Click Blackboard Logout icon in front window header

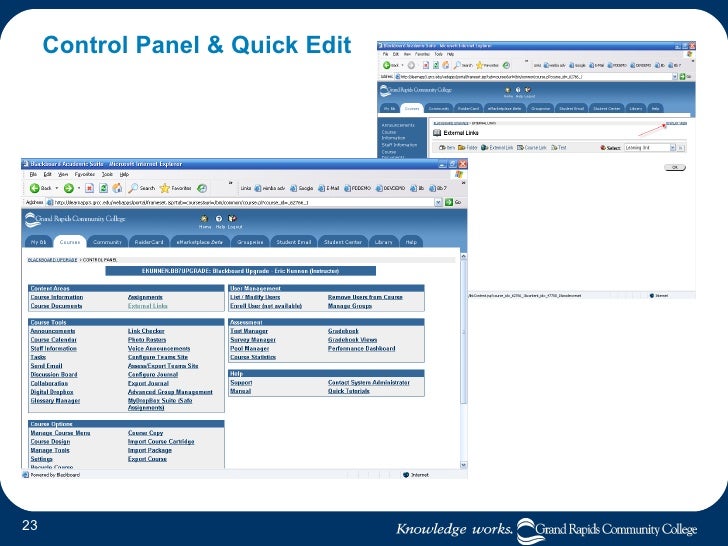(x=234, y=221)
